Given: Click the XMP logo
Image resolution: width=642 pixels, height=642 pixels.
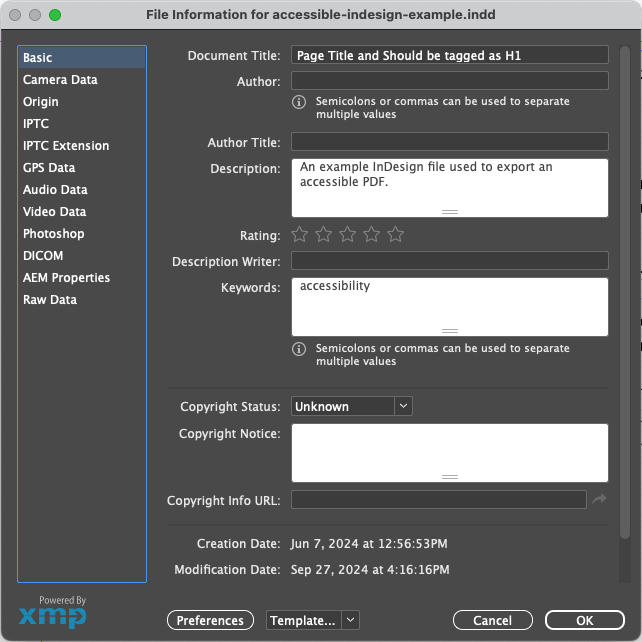Looking at the screenshot, I should pyautogui.click(x=52, y=613).
